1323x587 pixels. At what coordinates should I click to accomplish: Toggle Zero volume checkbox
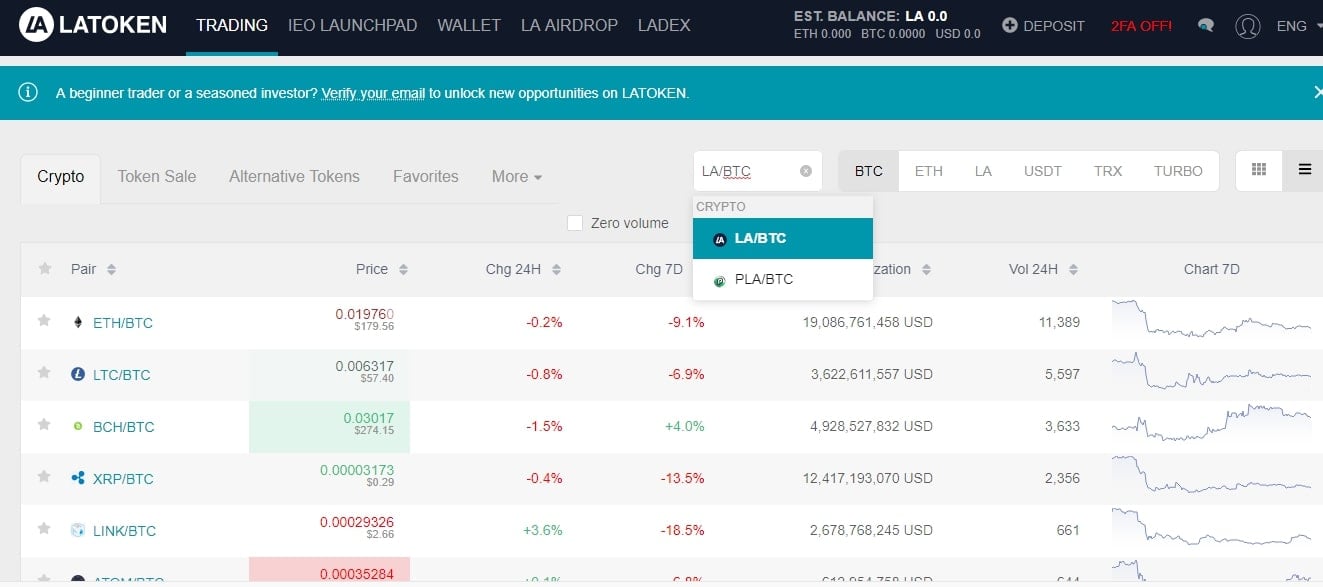pyautogui.click(x=575, y=223)
